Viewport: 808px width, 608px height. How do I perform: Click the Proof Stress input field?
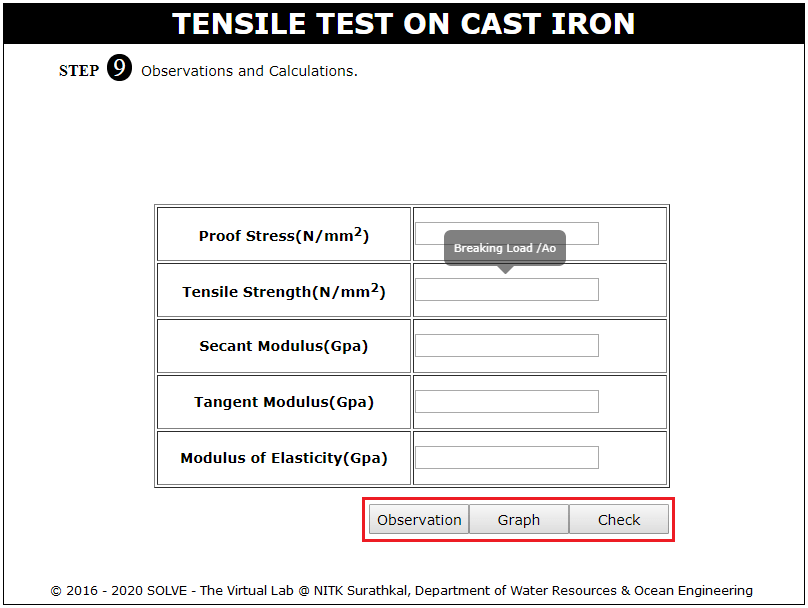coord(507,233)
